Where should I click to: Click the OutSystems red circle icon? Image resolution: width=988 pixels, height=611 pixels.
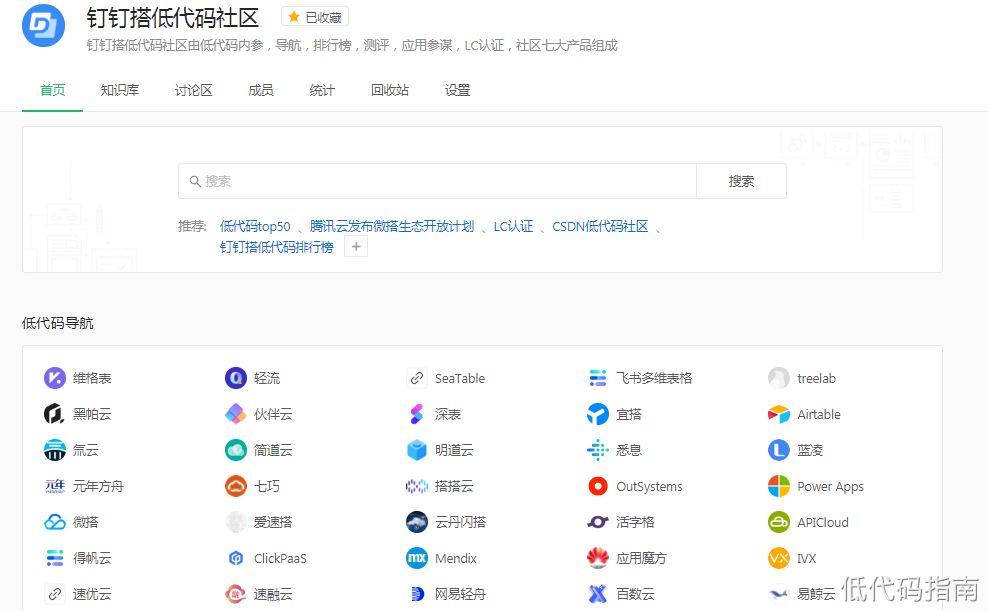tap(597, 486)
